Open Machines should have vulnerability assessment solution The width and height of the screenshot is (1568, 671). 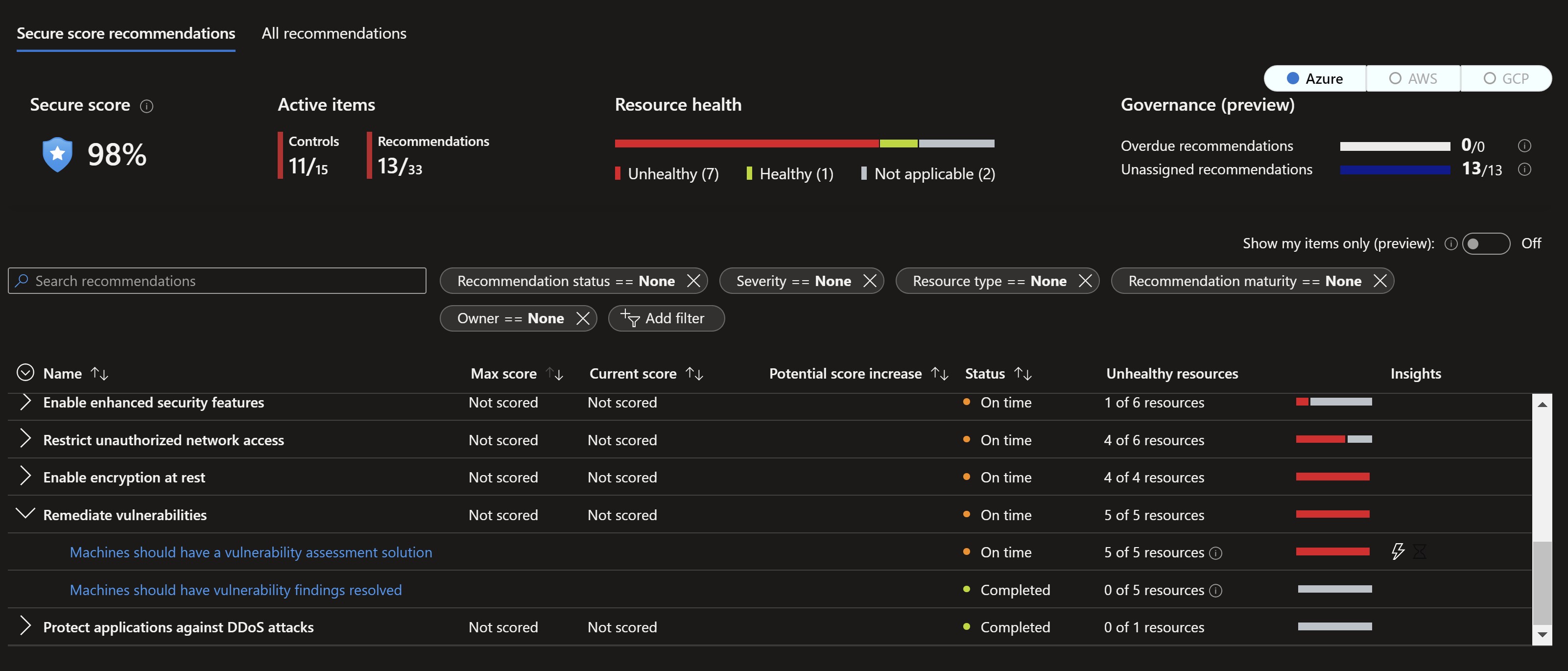coord(251,551)
